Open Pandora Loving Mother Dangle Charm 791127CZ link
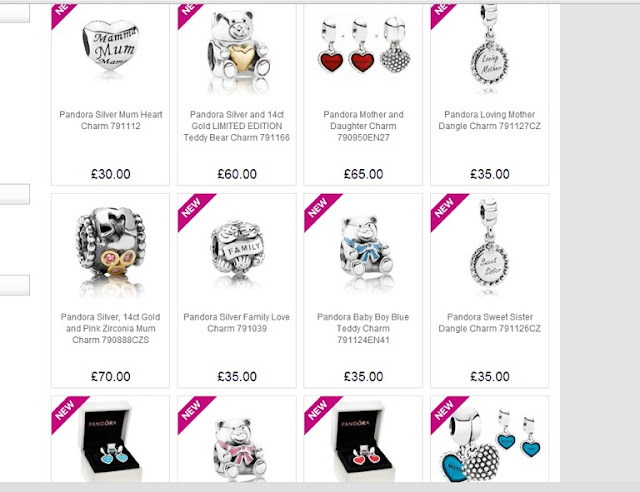 pos(489,120)
